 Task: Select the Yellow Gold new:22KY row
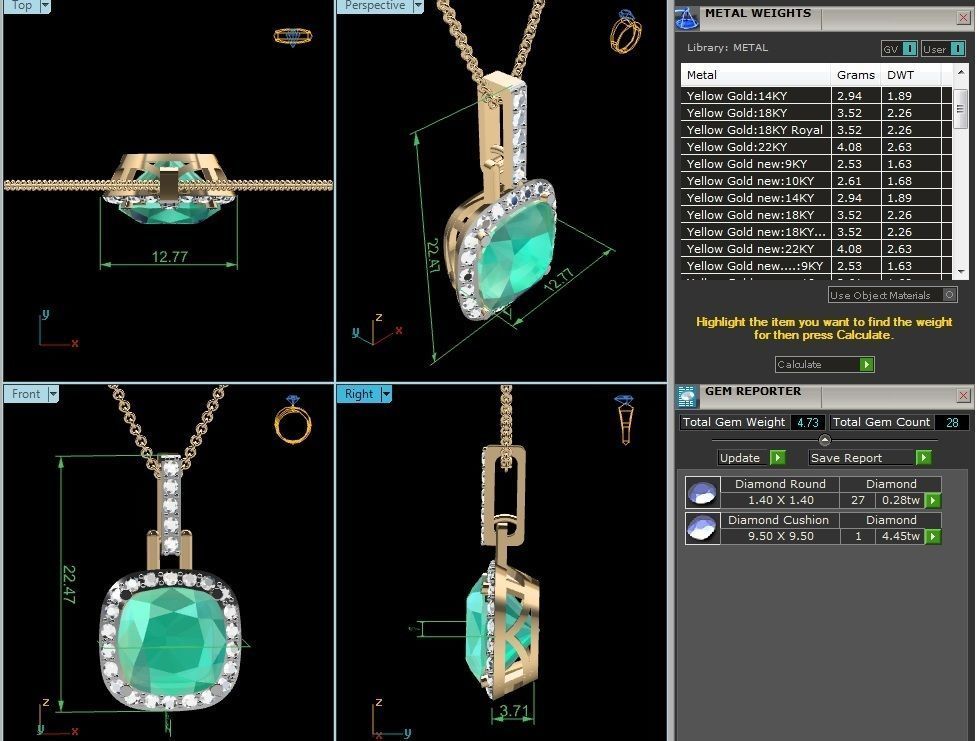[816, 249]
